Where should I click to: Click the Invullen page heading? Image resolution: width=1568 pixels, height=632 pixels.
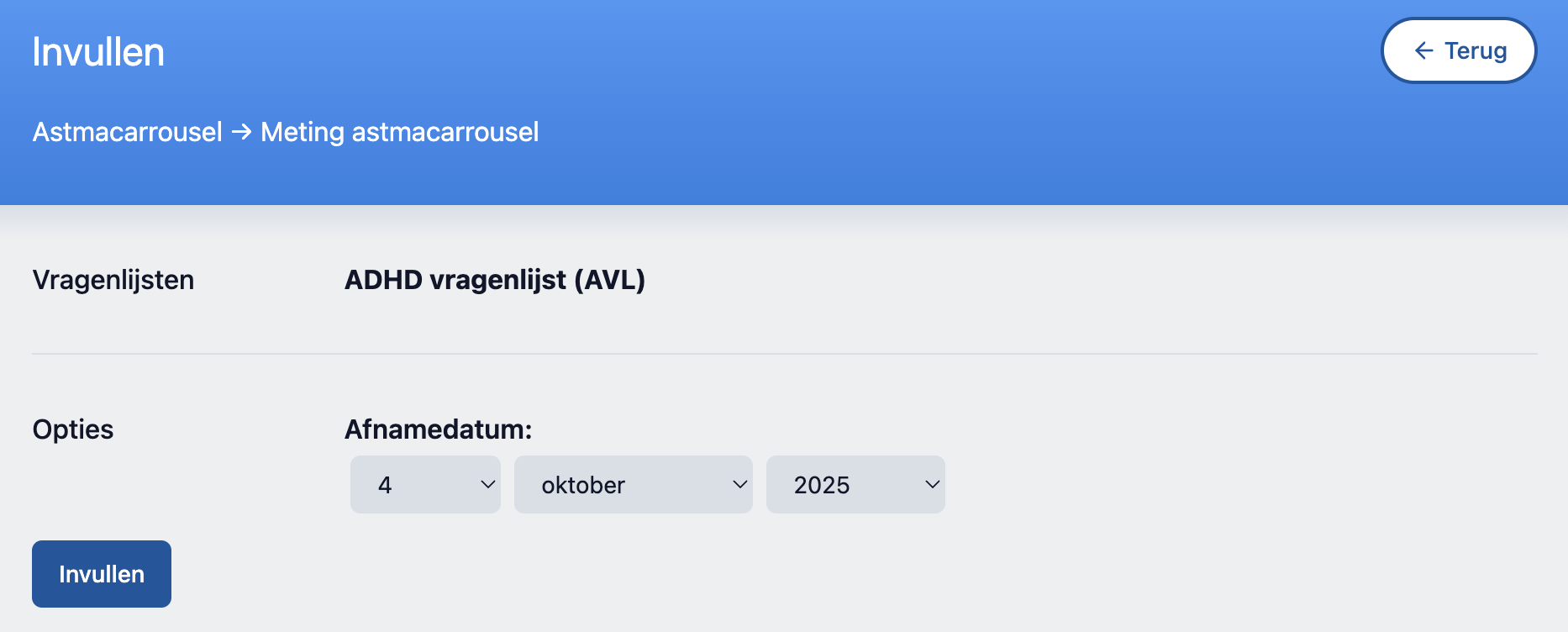(98, 52)
